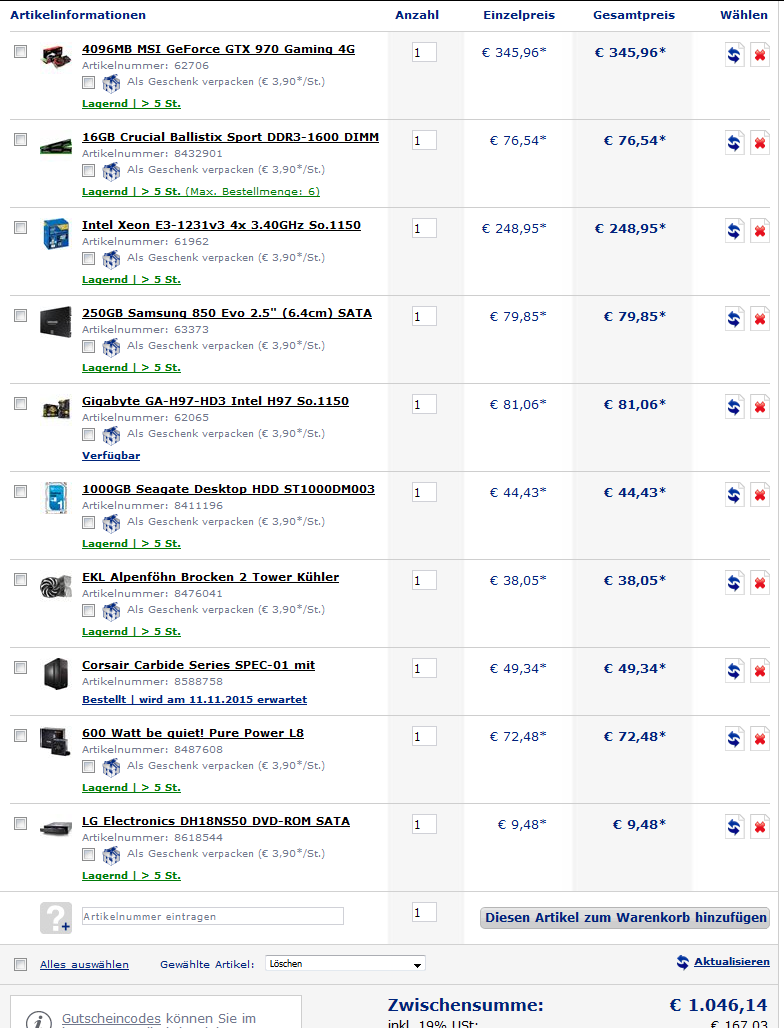784x1028 pixels.
Task: Click the 'Verfügbar' status link under Gigabyte board
Action: coord(111,455)
